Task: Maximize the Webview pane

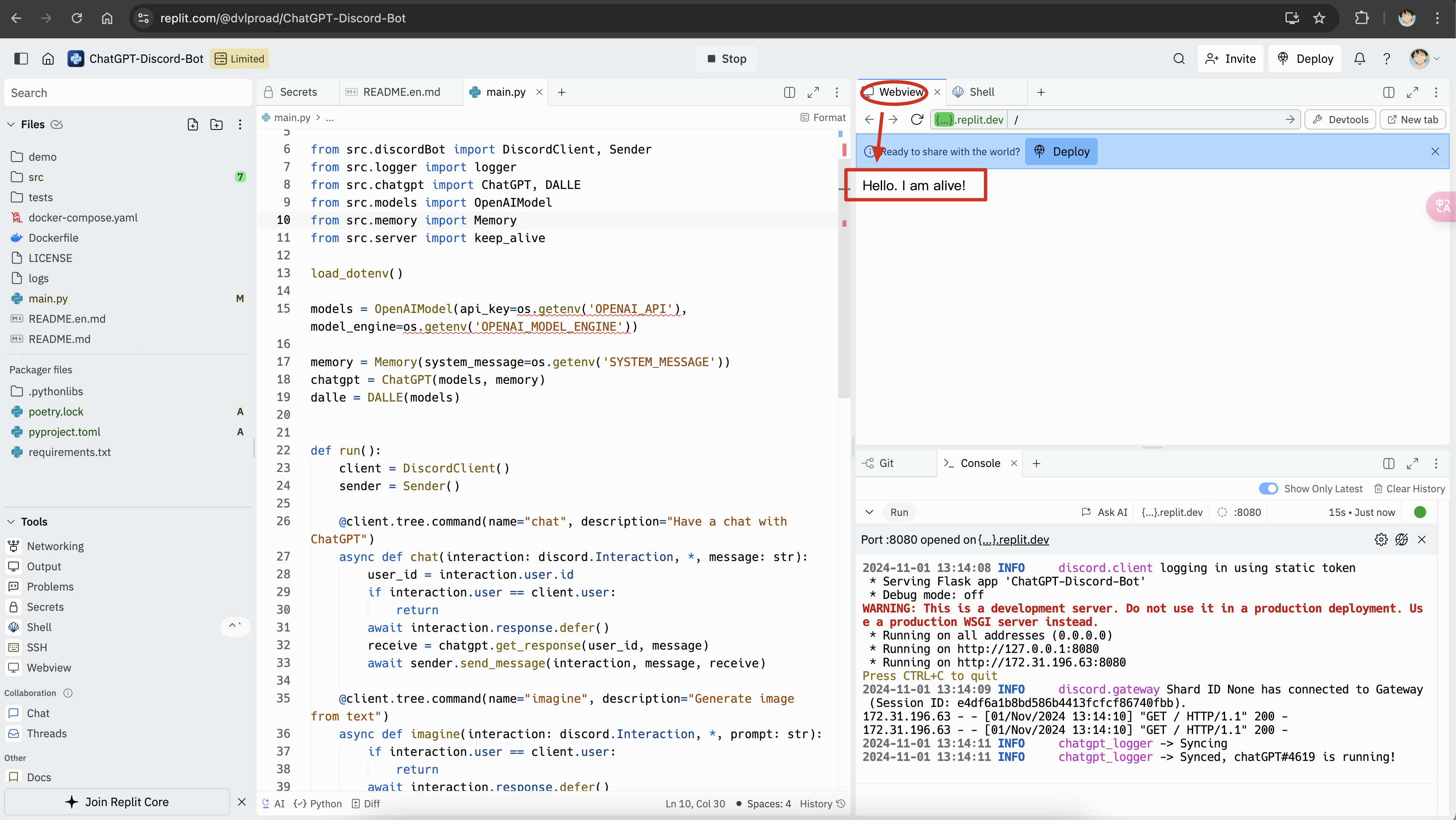Action: tap(1413, 92)
